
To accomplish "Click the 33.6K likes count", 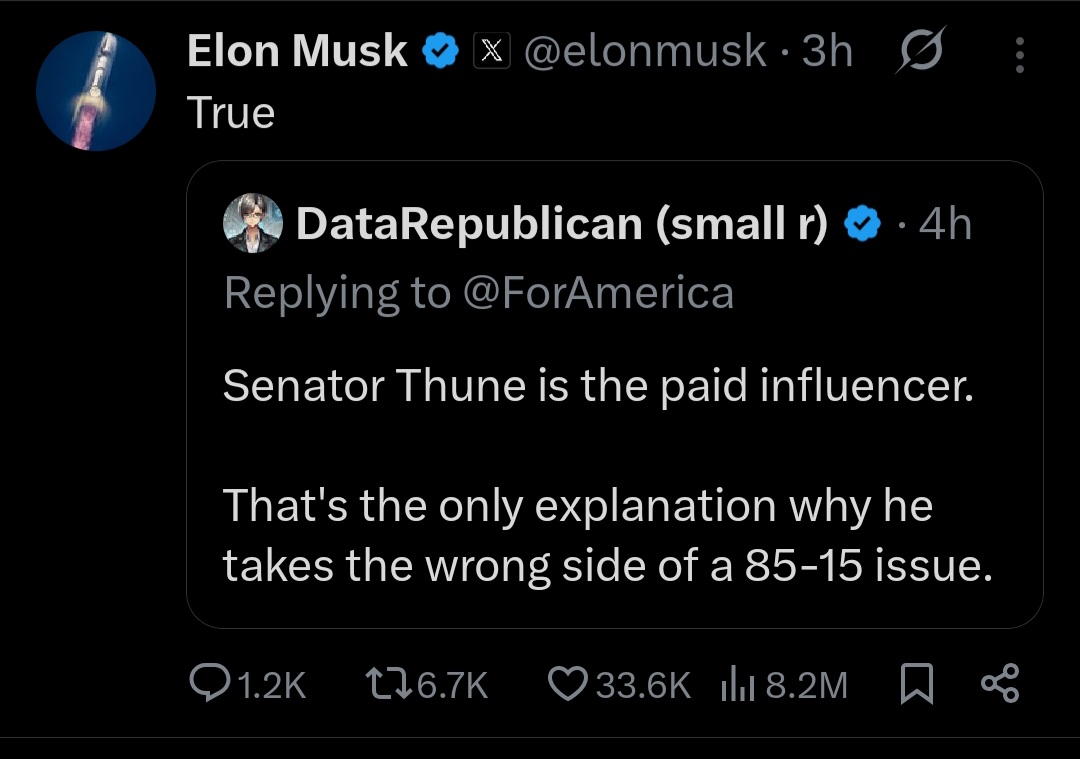I will point(642,685).
